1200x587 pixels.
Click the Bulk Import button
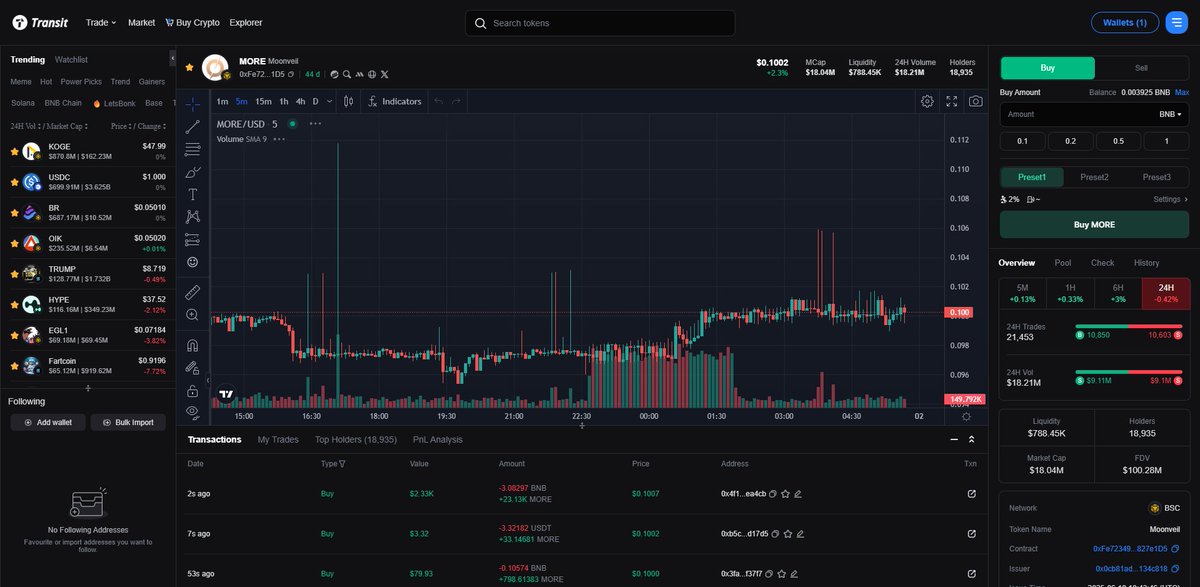click(128, 422)
